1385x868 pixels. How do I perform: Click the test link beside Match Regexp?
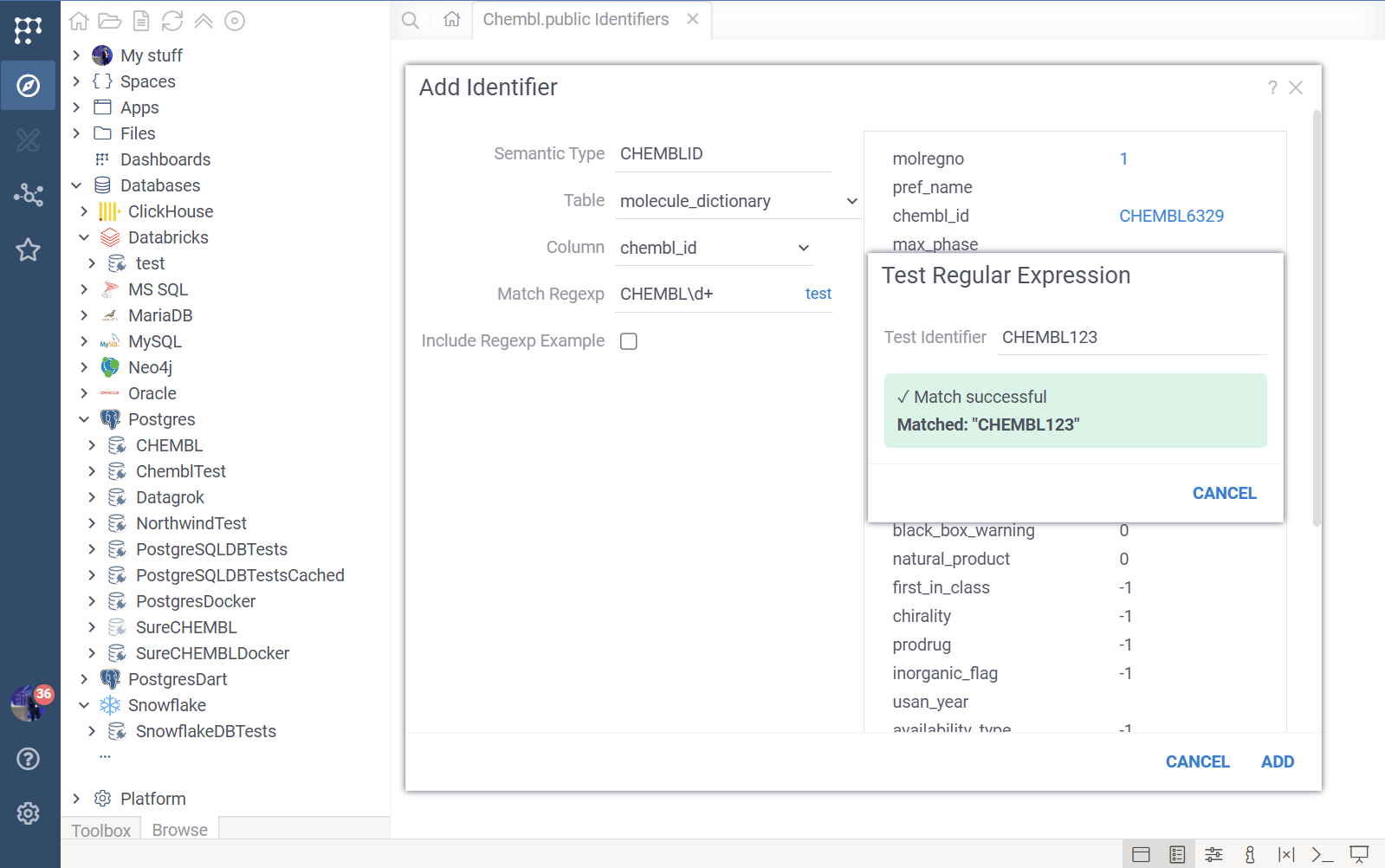[x=819, y=294]
